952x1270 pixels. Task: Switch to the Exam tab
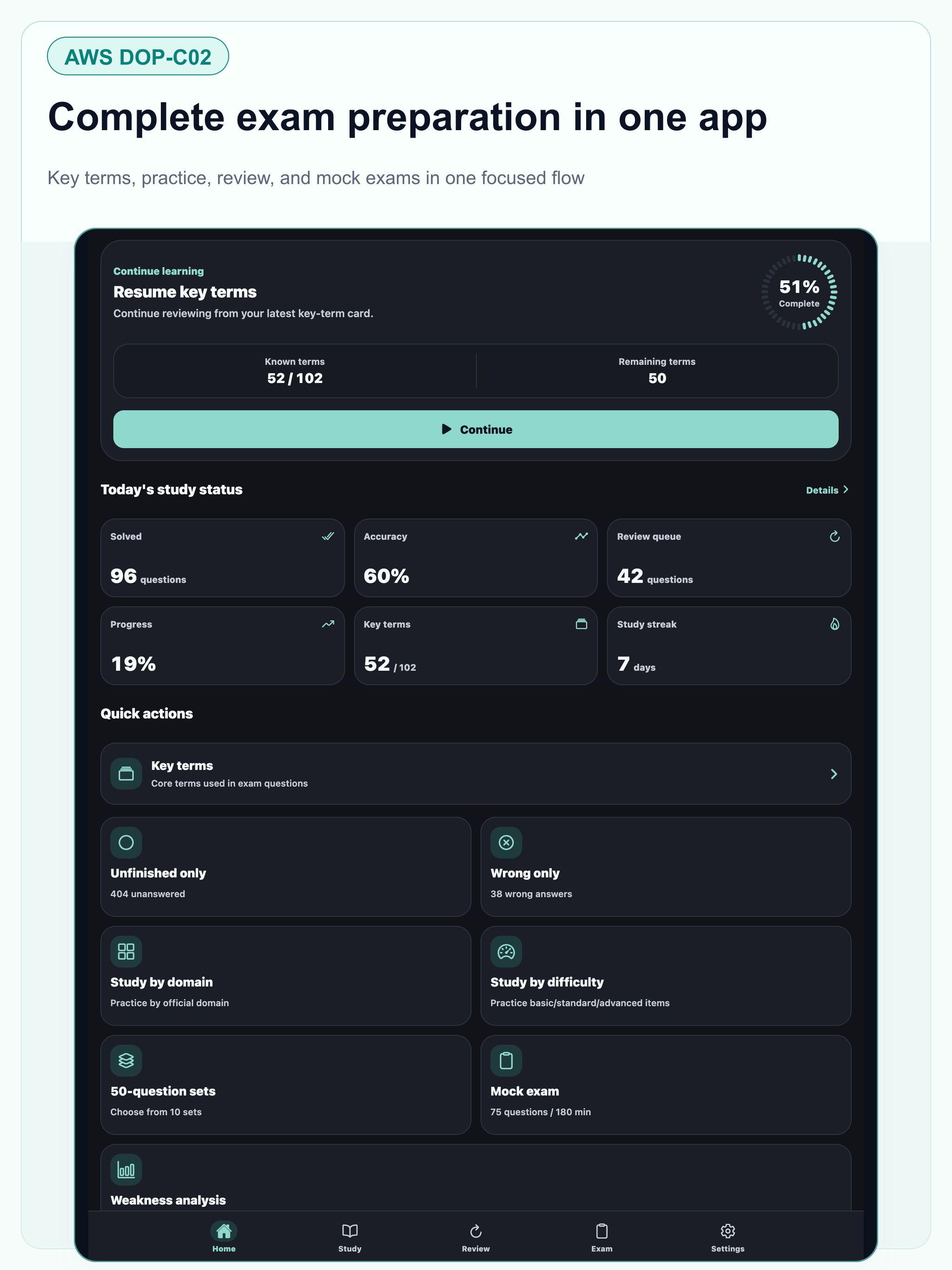[x=602, y=1237]
